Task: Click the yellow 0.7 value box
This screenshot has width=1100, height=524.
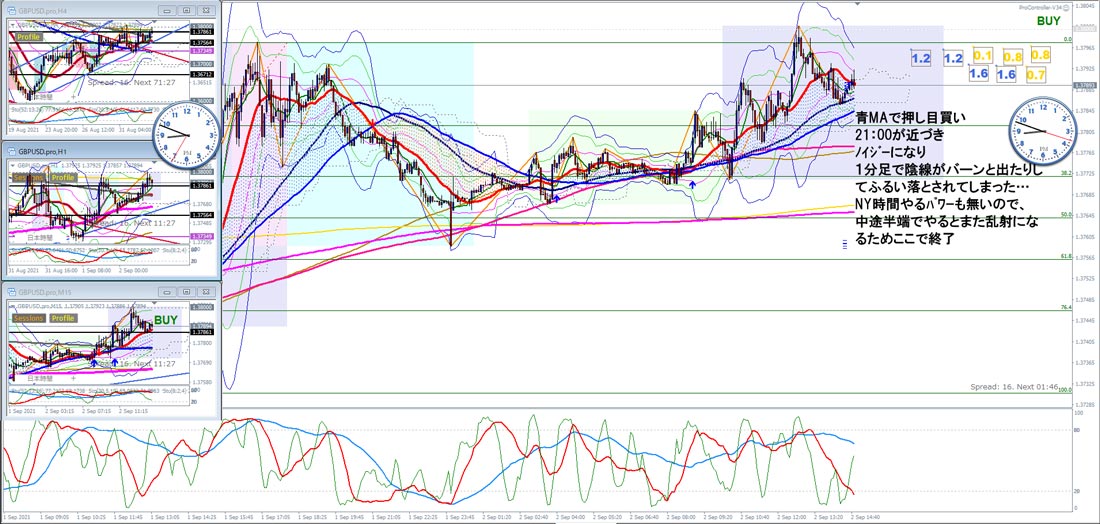Action: [x=1035, y=74]
